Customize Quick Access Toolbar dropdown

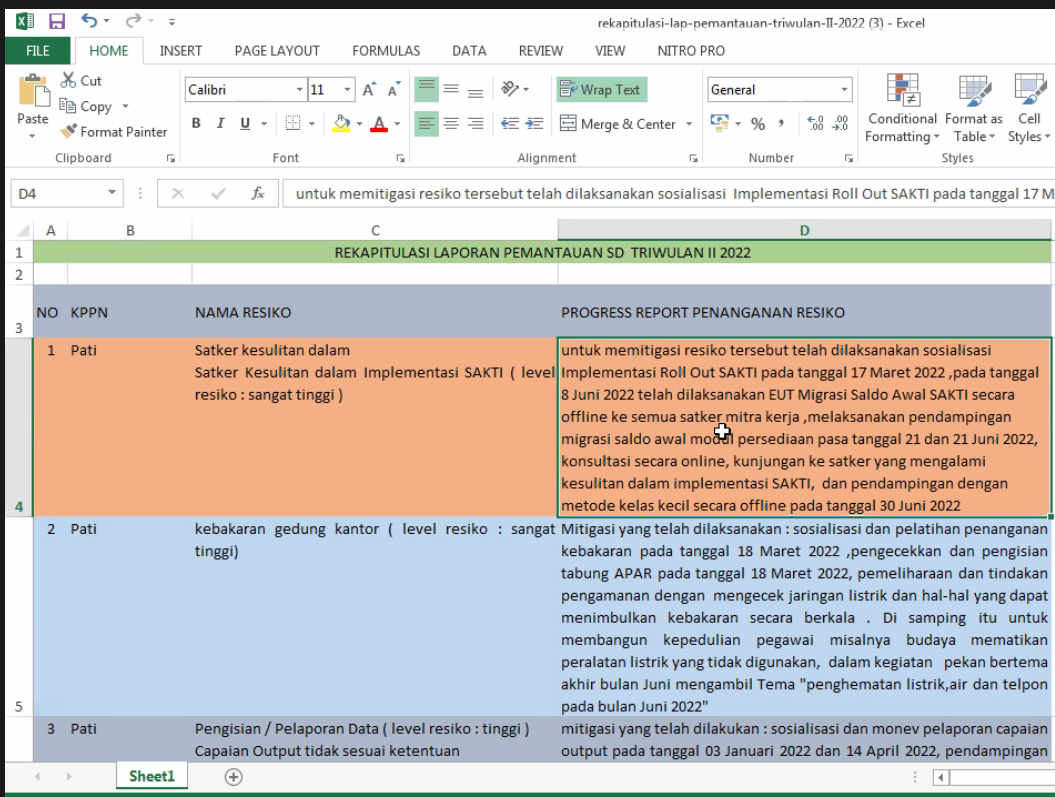pyautogui.click(x=172, y=22)
